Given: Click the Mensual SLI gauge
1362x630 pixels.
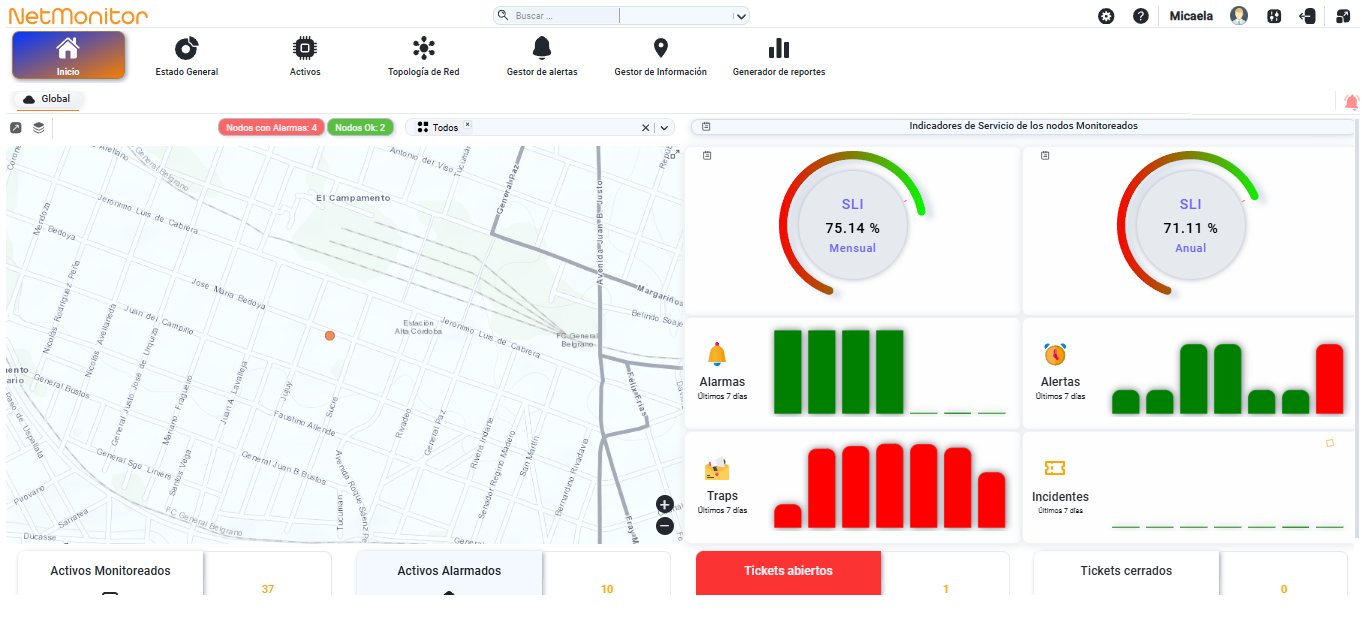Looking at the screenshot, I should [x=852, y=225].
